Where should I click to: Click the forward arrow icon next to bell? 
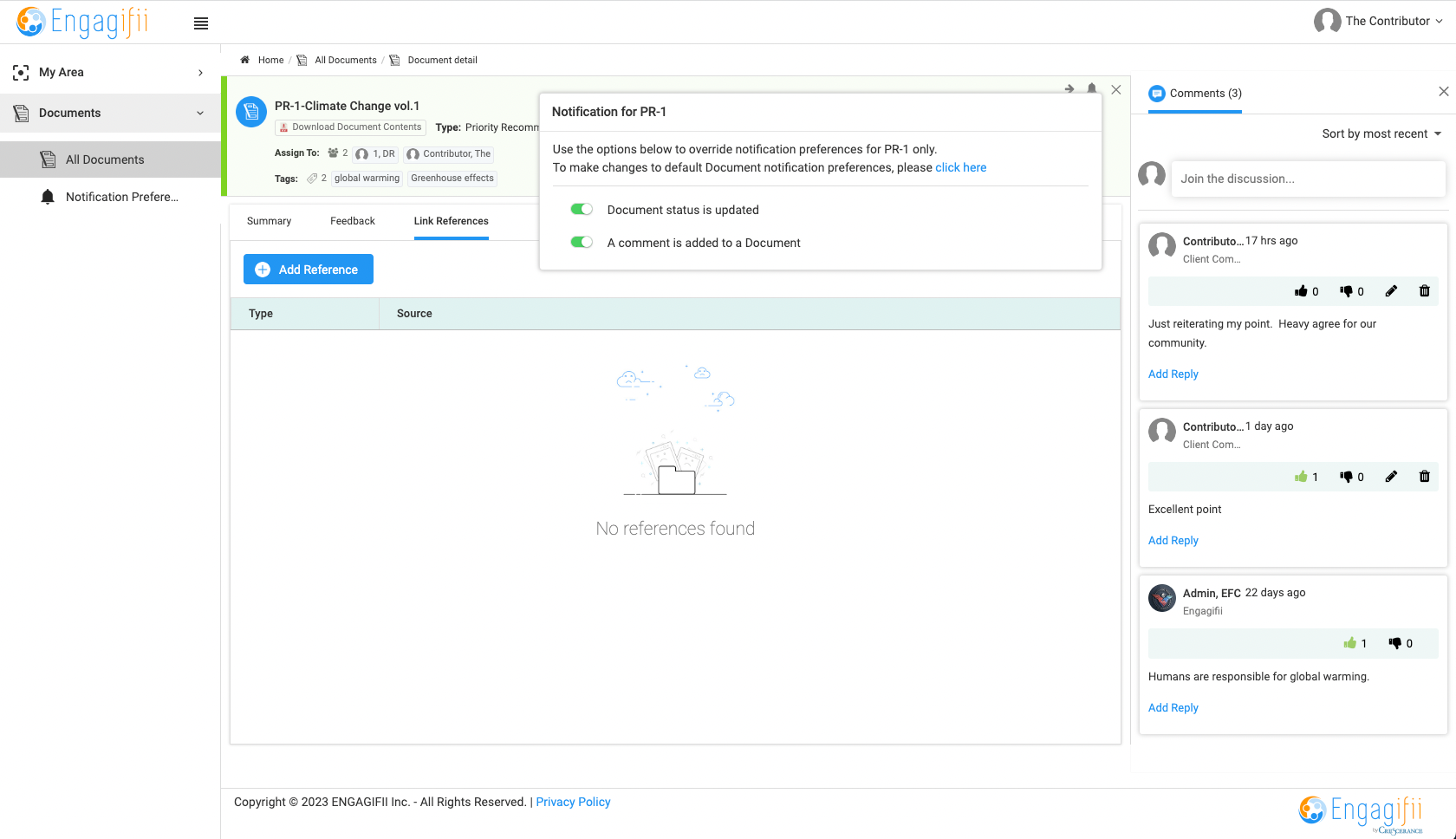tap(1069, 88)
